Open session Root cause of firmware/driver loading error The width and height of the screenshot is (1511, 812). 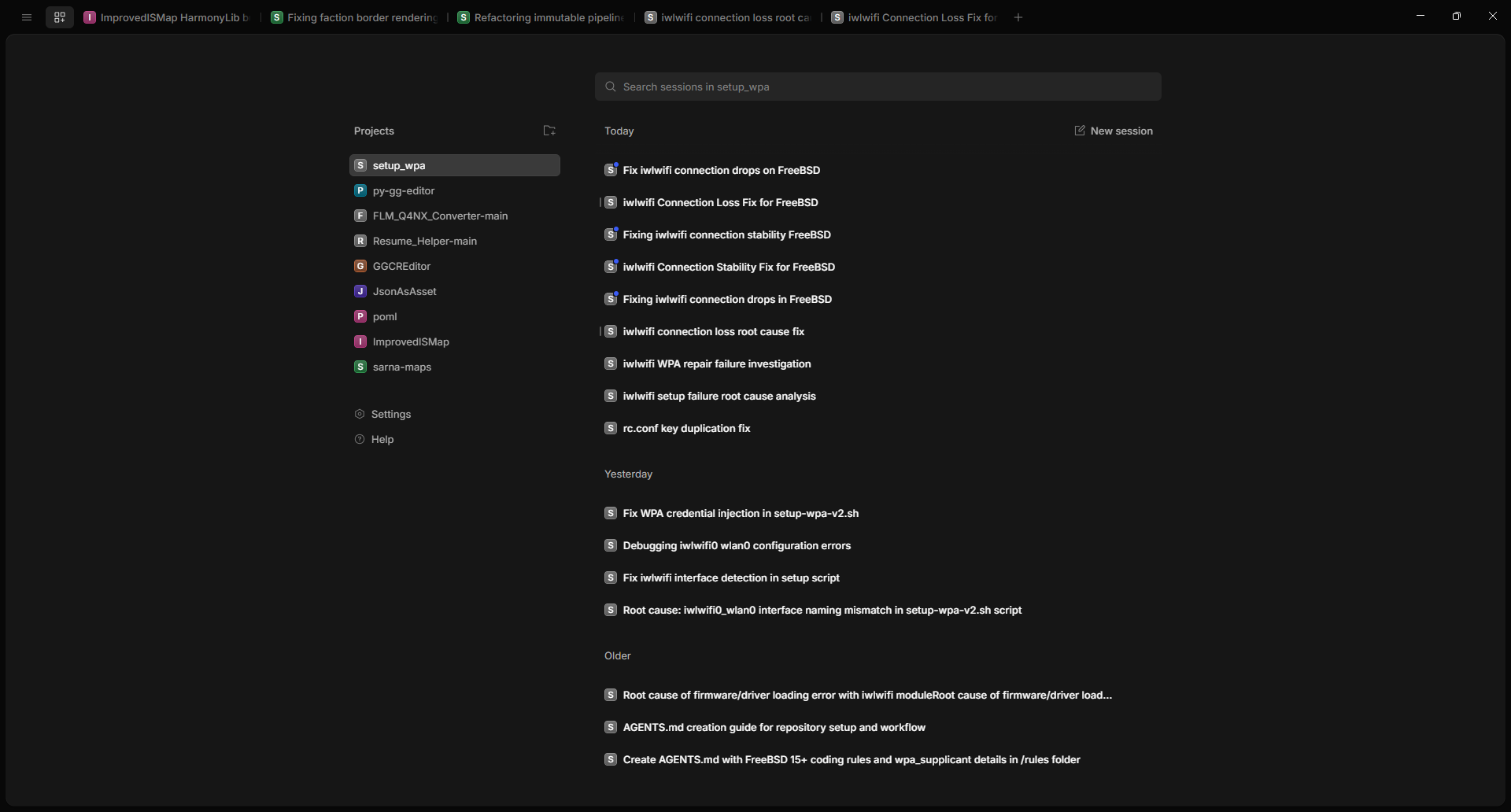click(878, 695)
